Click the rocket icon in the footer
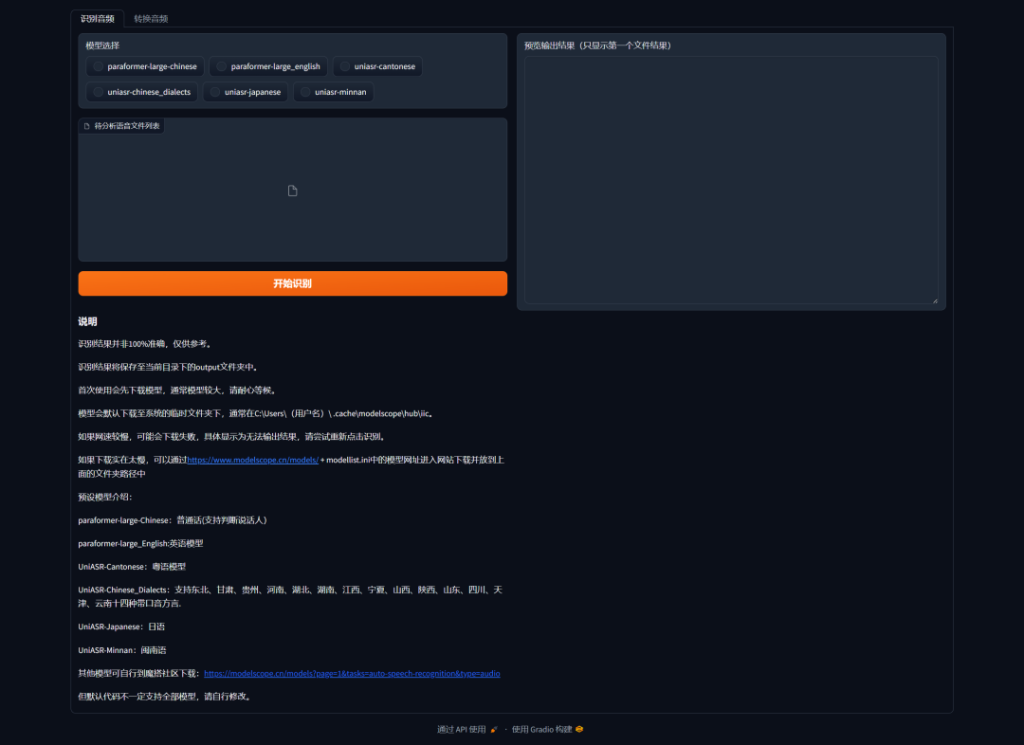The image size is (1024, 745). [493, 729]
